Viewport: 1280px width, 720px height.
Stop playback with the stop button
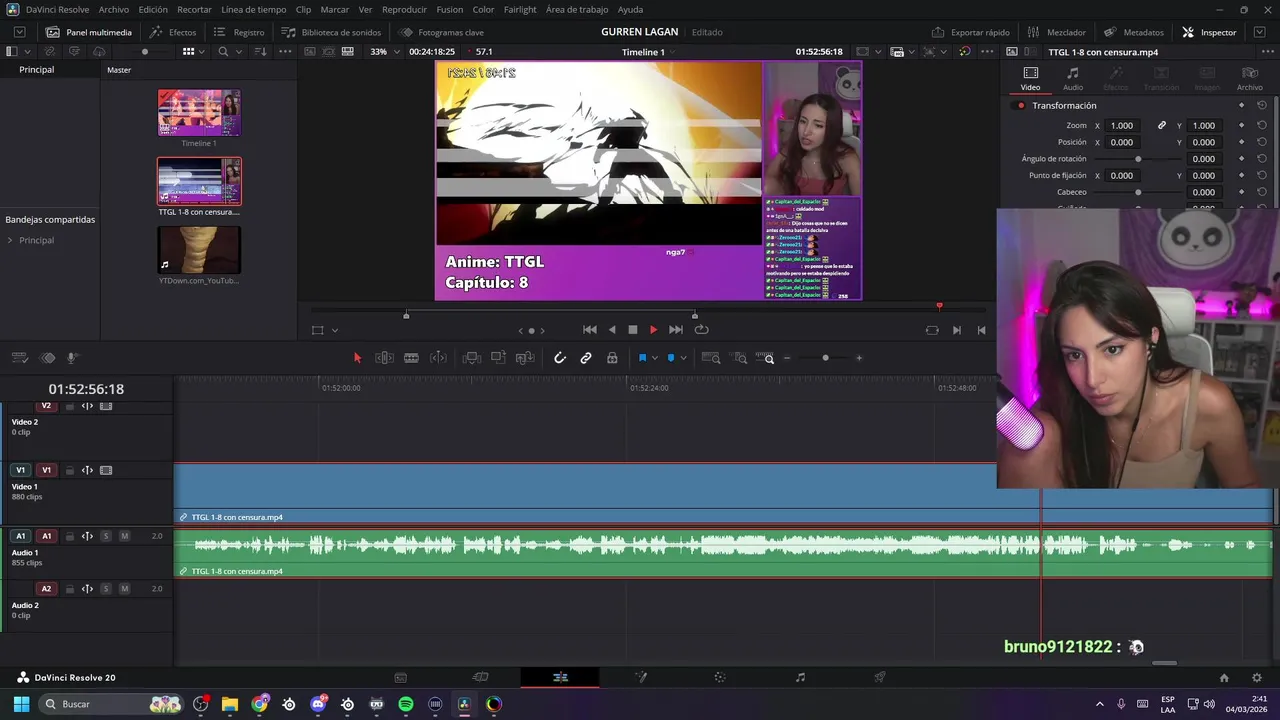pyautogui.click(x=632, y=330)
